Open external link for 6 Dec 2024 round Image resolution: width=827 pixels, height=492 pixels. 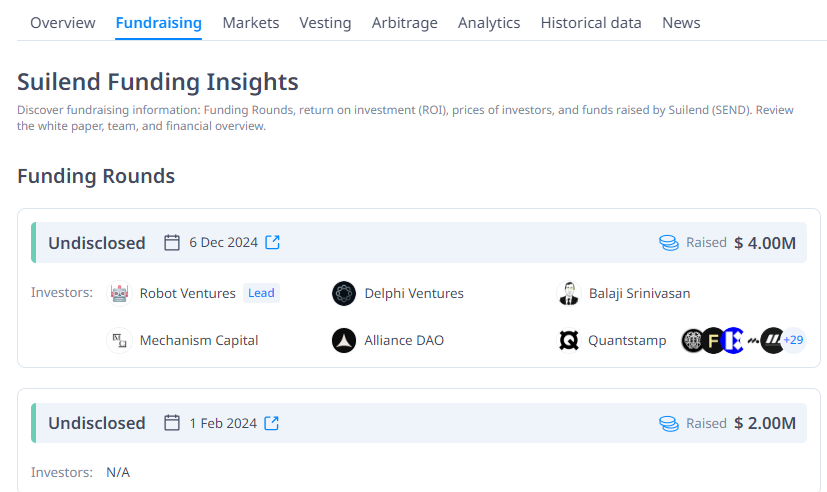point(272,242)
